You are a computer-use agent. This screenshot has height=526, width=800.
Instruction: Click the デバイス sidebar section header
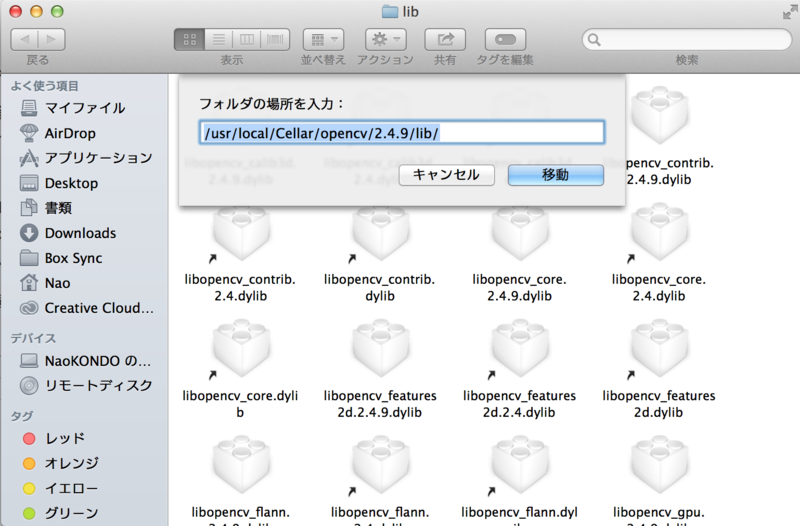coord(33,338)
